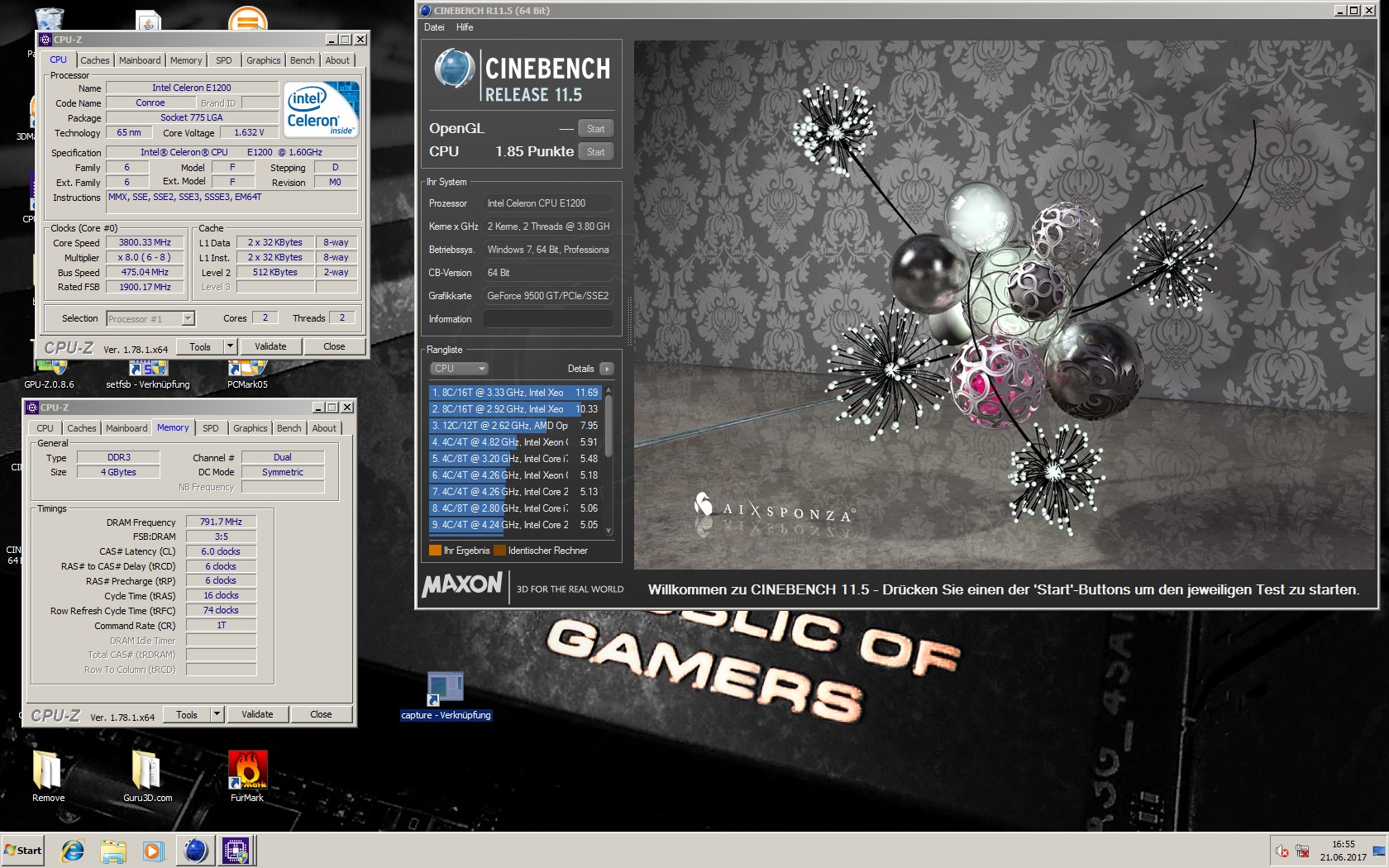Open Windows Explorer folder icon in taskbar
Viewport: 1389px width, 868px height.
pyautogui.click(x=113, y=851)
